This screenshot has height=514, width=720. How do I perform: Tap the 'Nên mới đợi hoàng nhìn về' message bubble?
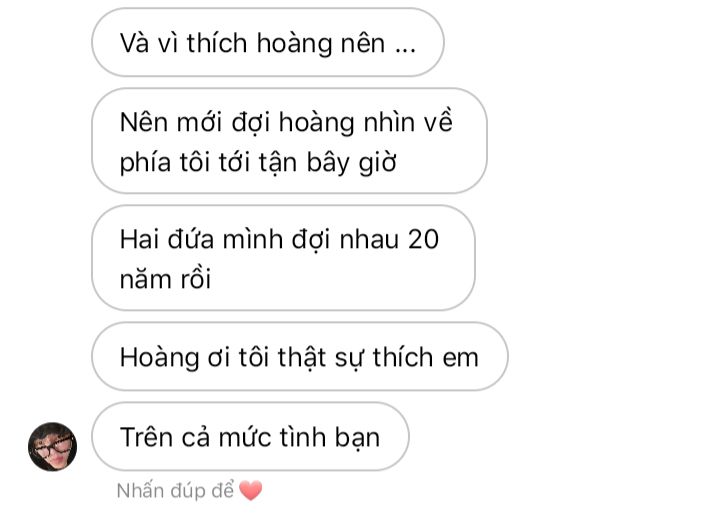tap(289, 141)
